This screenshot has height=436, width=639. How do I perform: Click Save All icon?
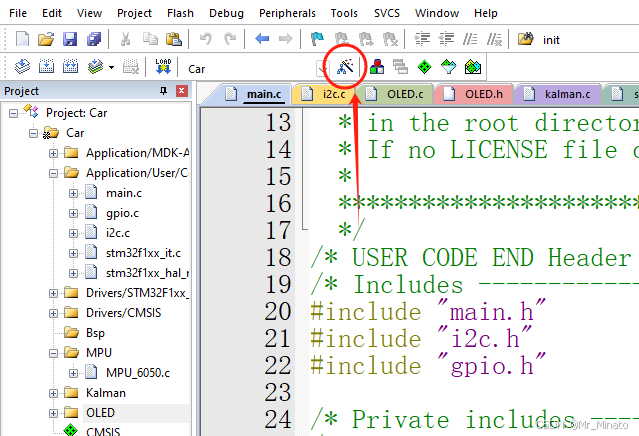[x=94, y=39]
